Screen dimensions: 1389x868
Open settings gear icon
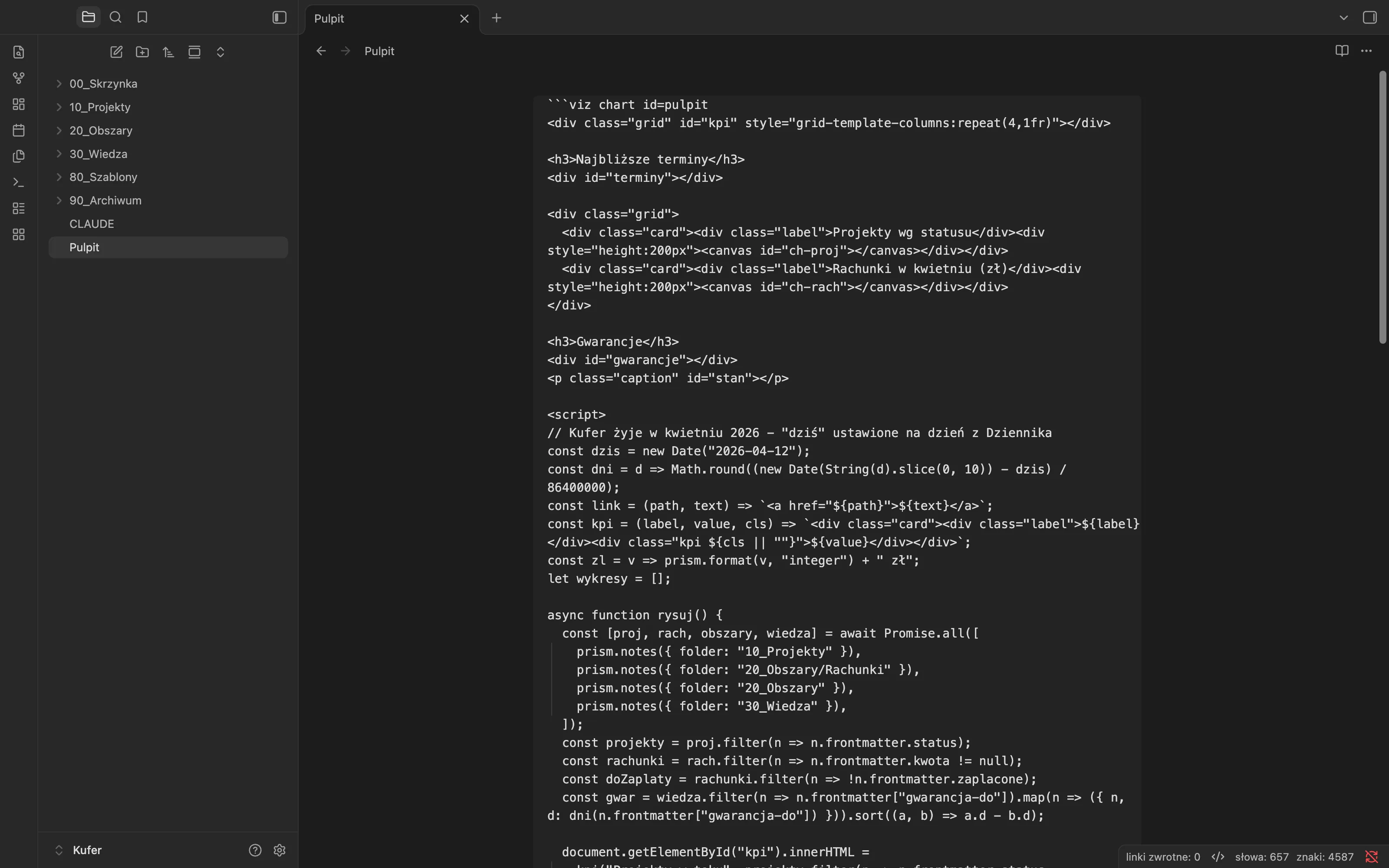280,850
